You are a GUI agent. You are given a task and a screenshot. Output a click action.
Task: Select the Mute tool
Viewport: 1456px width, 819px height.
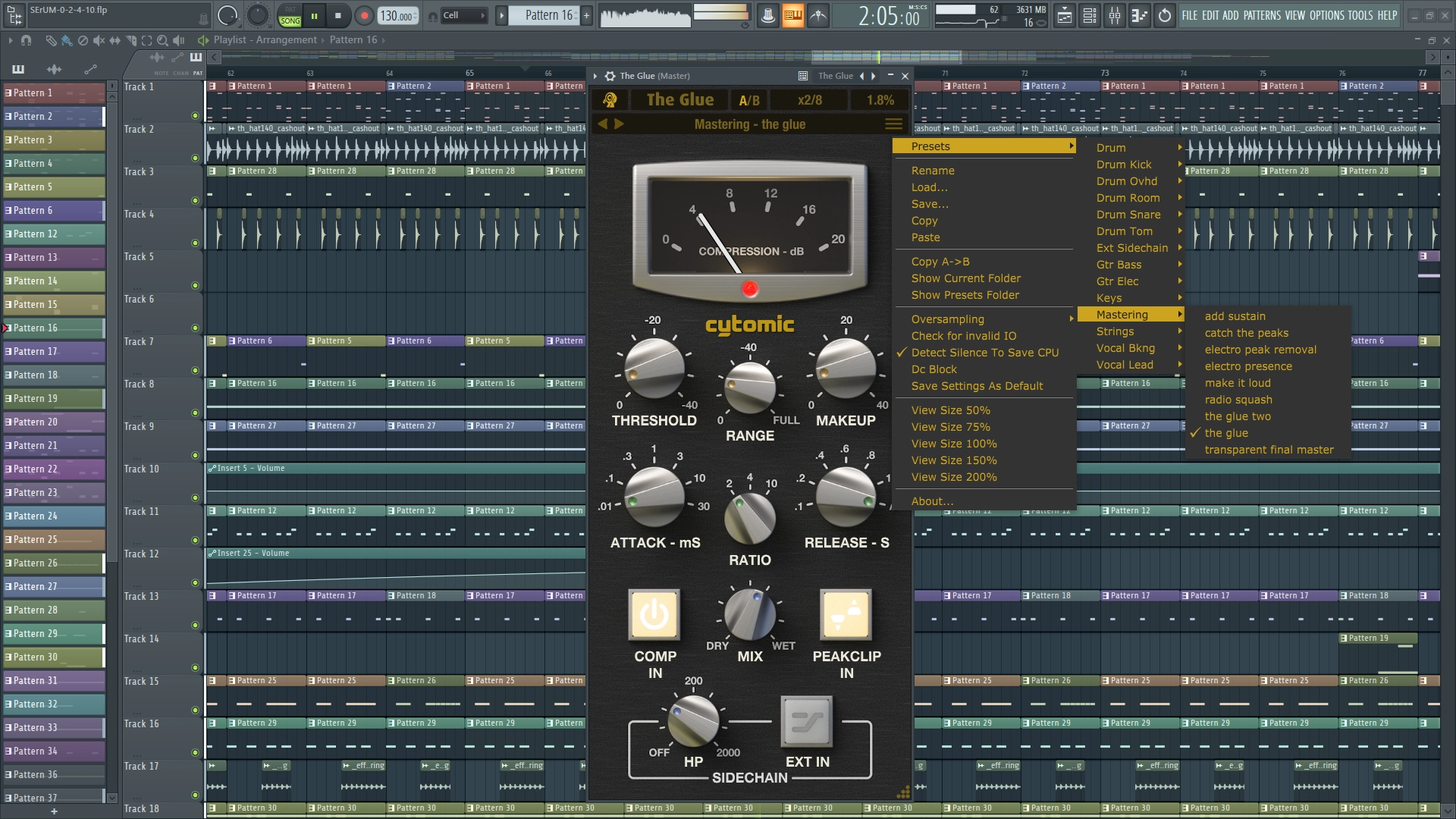[x=99, y=40]
